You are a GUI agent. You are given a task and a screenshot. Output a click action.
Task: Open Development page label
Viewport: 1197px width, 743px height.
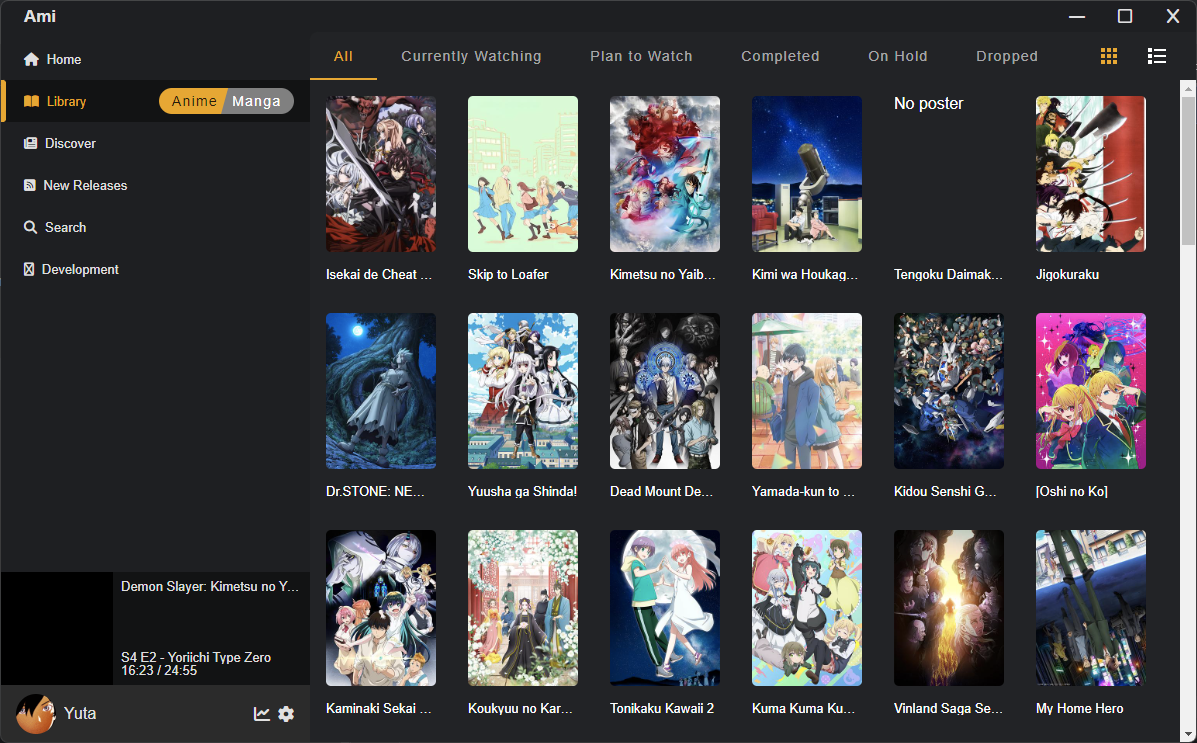point(80,270)
